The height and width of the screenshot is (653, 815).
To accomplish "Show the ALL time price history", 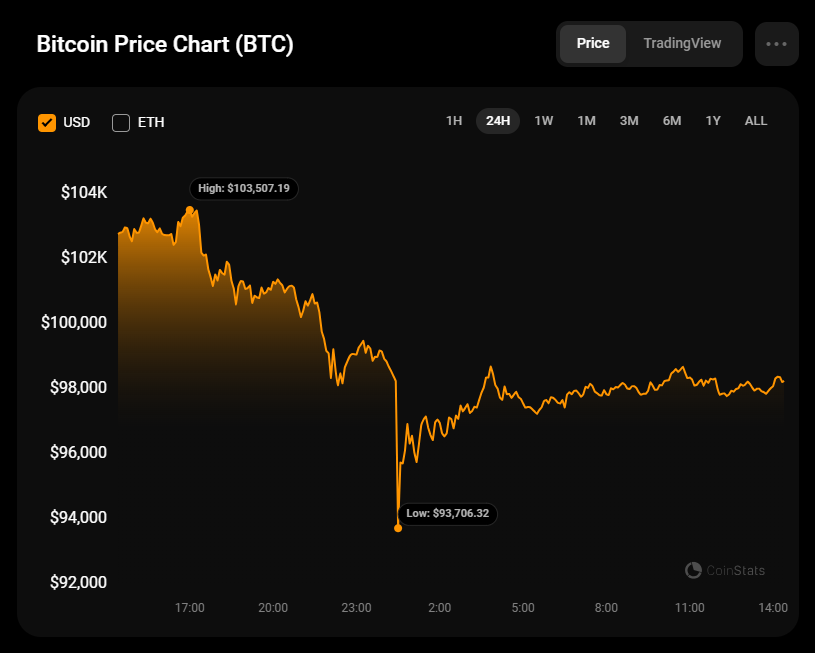I will 756,121.
